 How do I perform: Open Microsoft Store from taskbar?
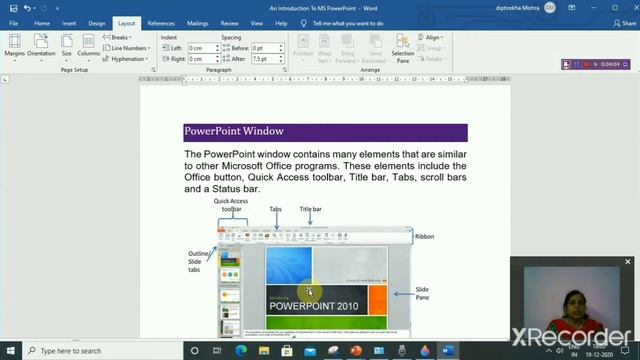pyautogui.click(x=287, y=351)
